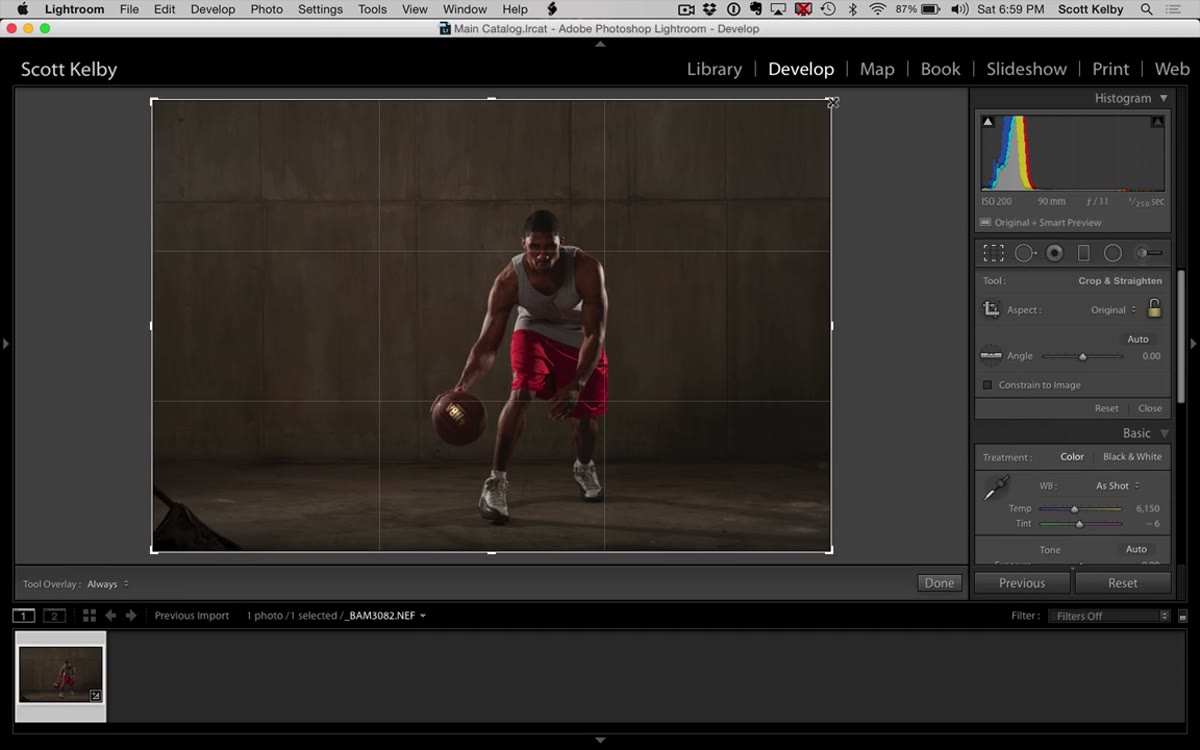The width and height of the screenshot is (1200, 750).
Task: Toggle the filter switch at filmstrip right end
Action: point(1181,616)
